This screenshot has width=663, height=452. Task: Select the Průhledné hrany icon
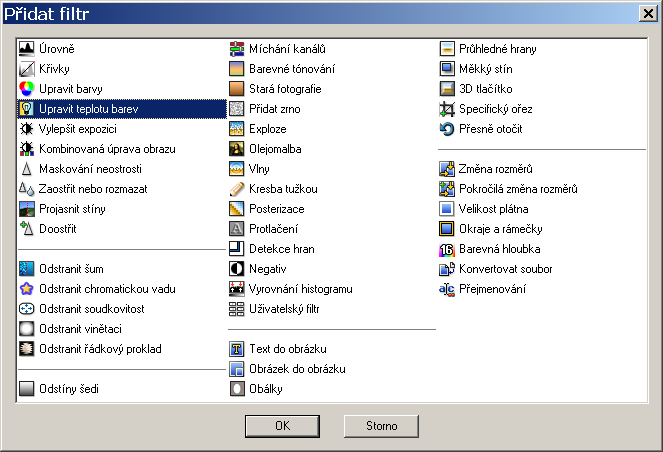(x=447, y=49)
